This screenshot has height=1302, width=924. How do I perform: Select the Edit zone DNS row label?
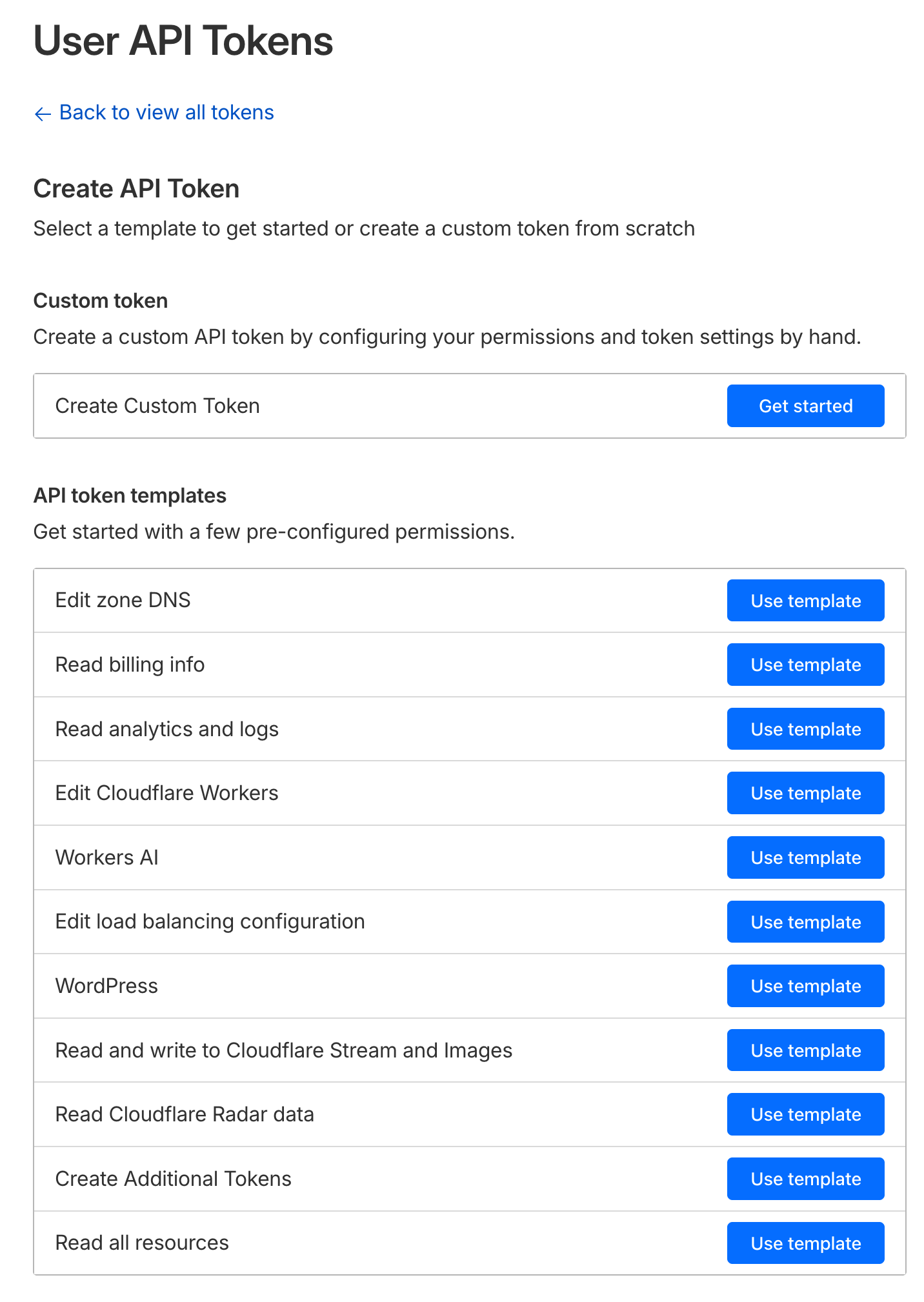[x=123, y=600]
